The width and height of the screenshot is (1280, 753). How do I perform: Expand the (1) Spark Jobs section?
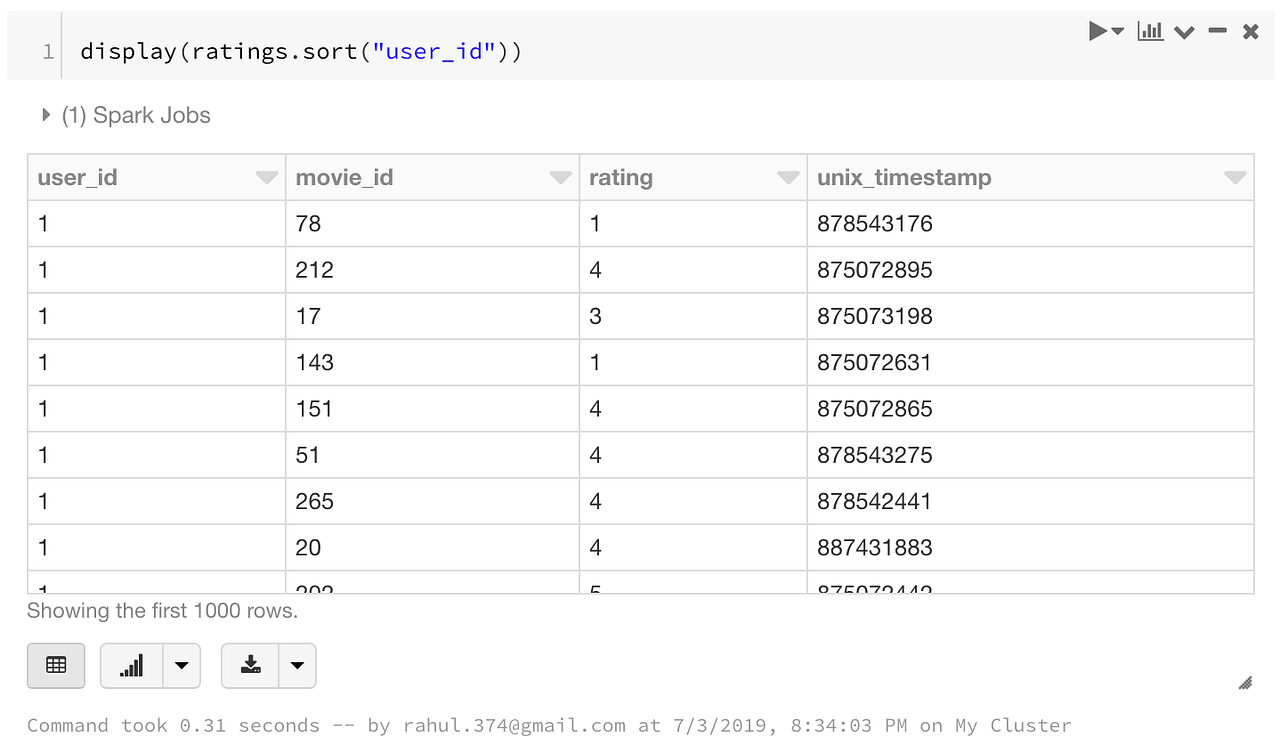click(46, 114)
